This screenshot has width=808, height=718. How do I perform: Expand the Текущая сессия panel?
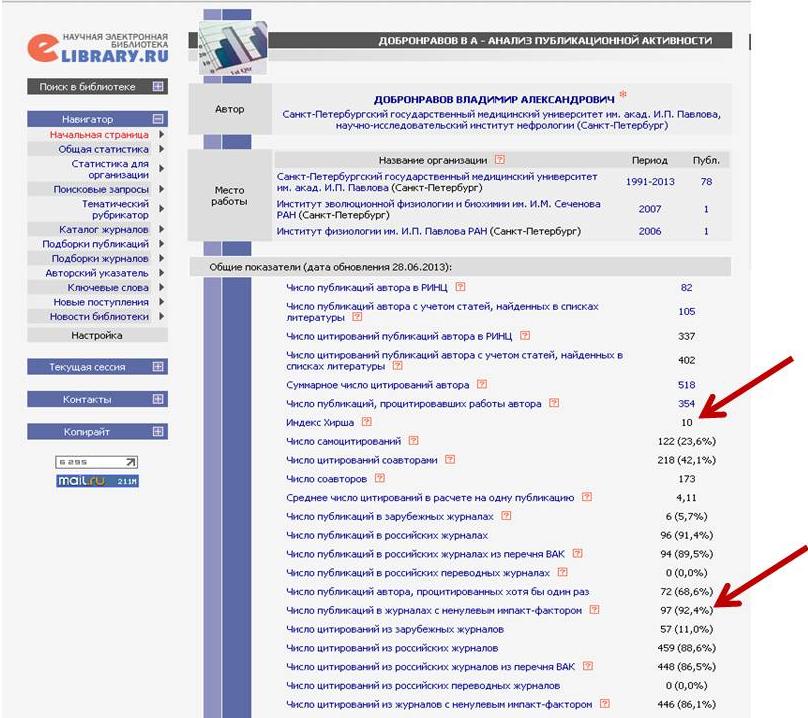pos(158,366)
